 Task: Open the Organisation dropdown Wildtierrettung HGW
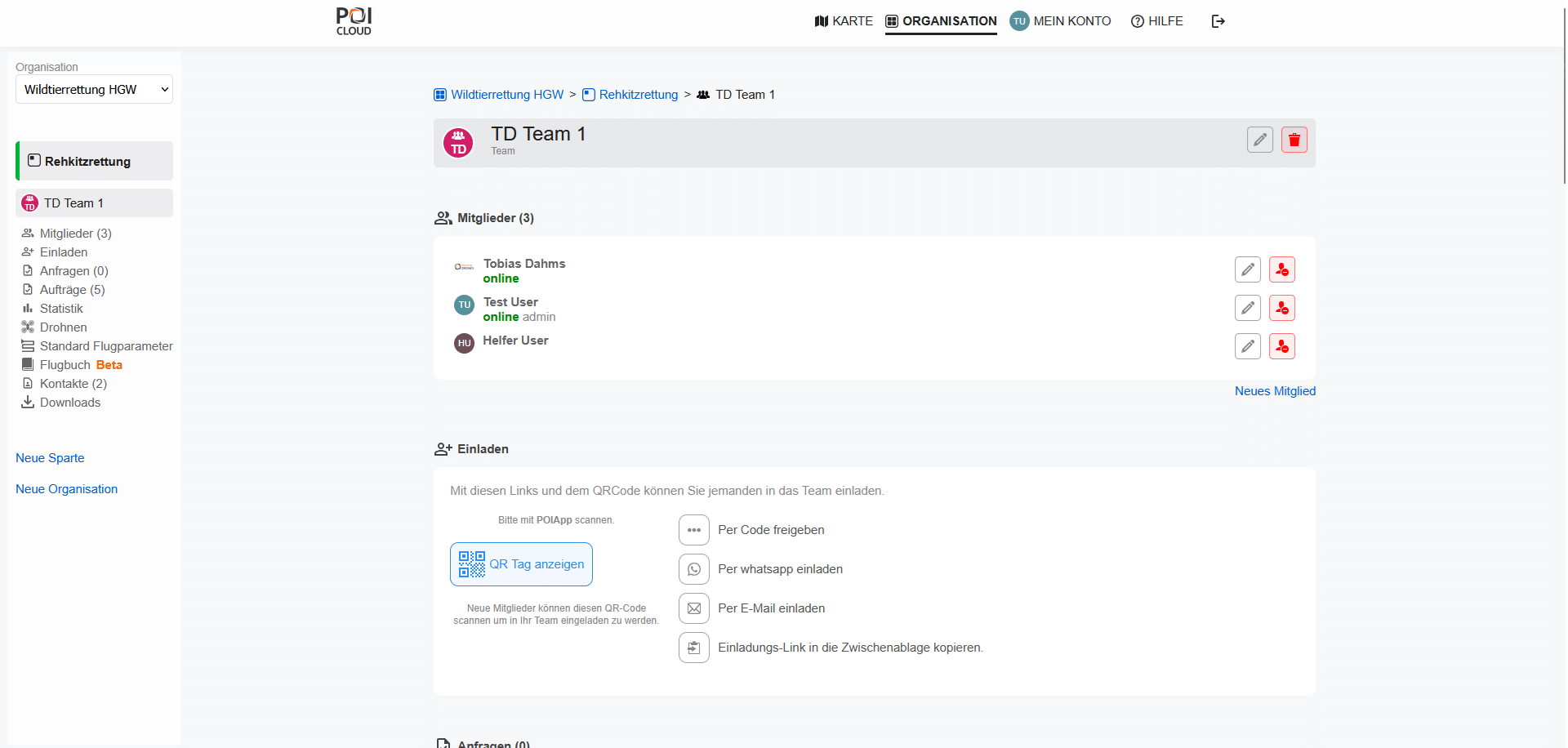click(94, 90)
